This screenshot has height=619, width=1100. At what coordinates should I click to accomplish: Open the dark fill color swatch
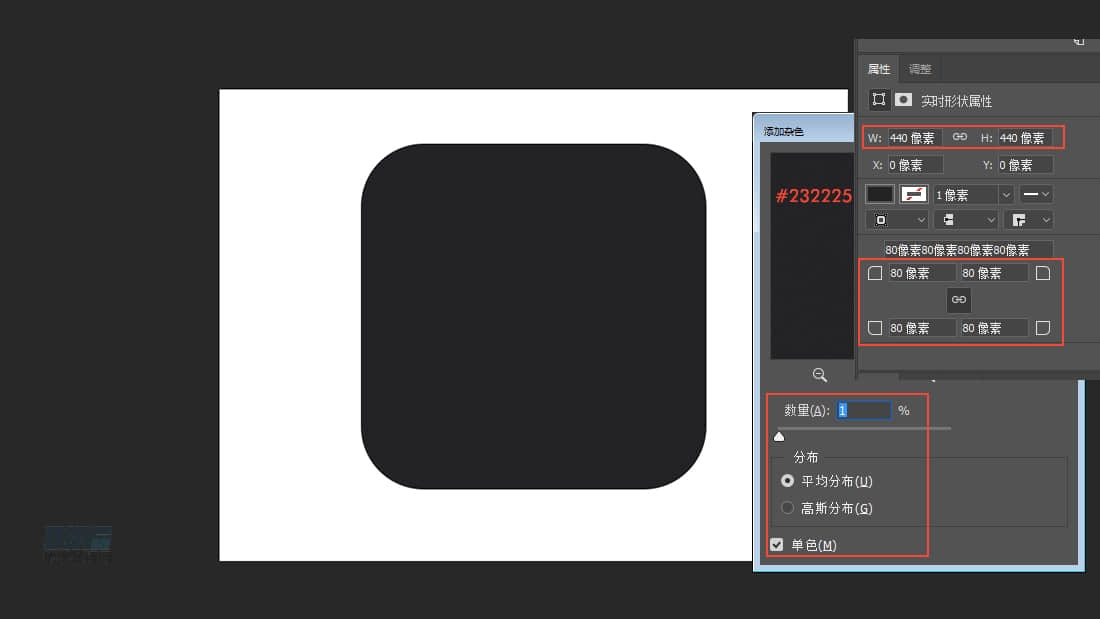coord(880,194)
